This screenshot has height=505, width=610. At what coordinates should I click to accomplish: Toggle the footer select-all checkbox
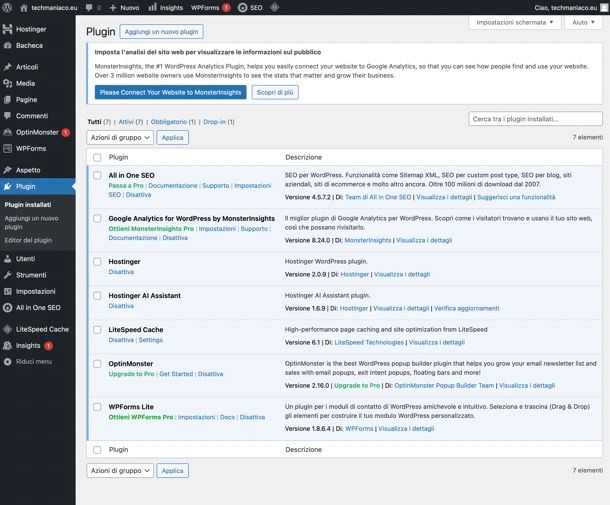[x=97, y=450]
